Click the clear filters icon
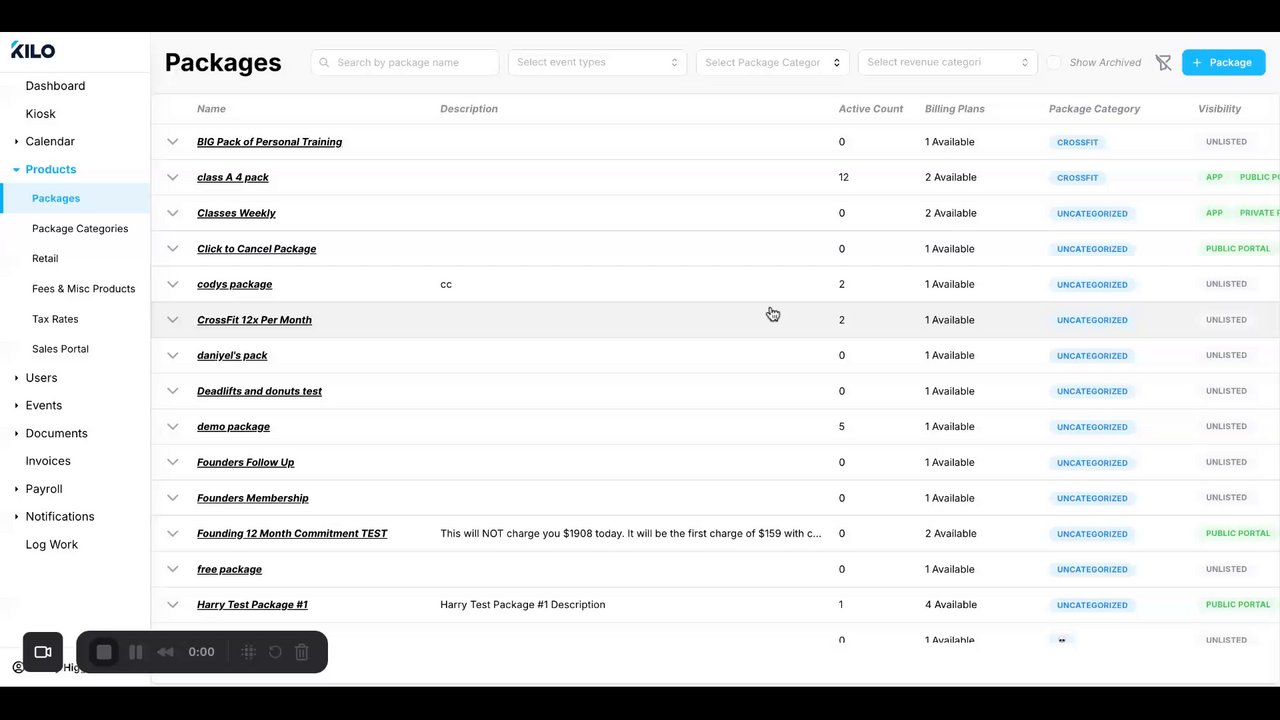The image size is (1280, 720). [1163, 63]
